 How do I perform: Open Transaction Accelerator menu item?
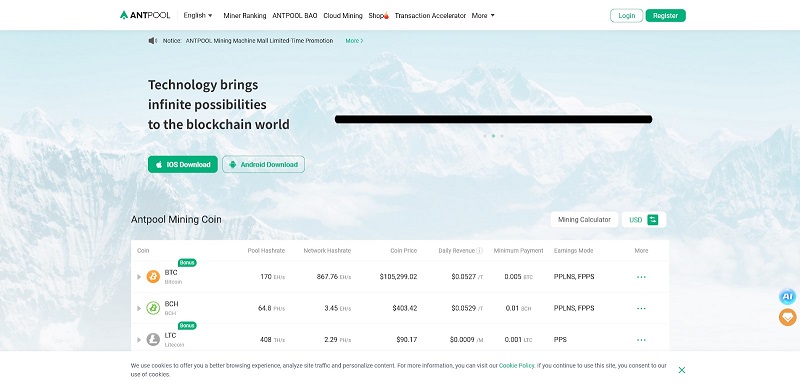[x=430, y=16]
